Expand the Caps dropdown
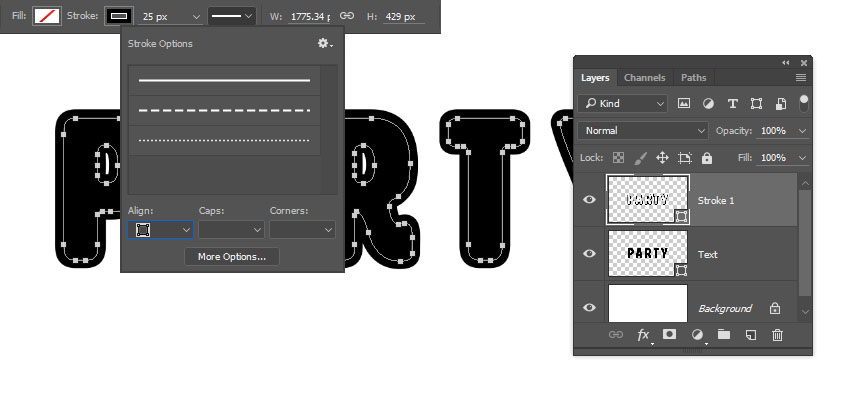 point(229,230)
